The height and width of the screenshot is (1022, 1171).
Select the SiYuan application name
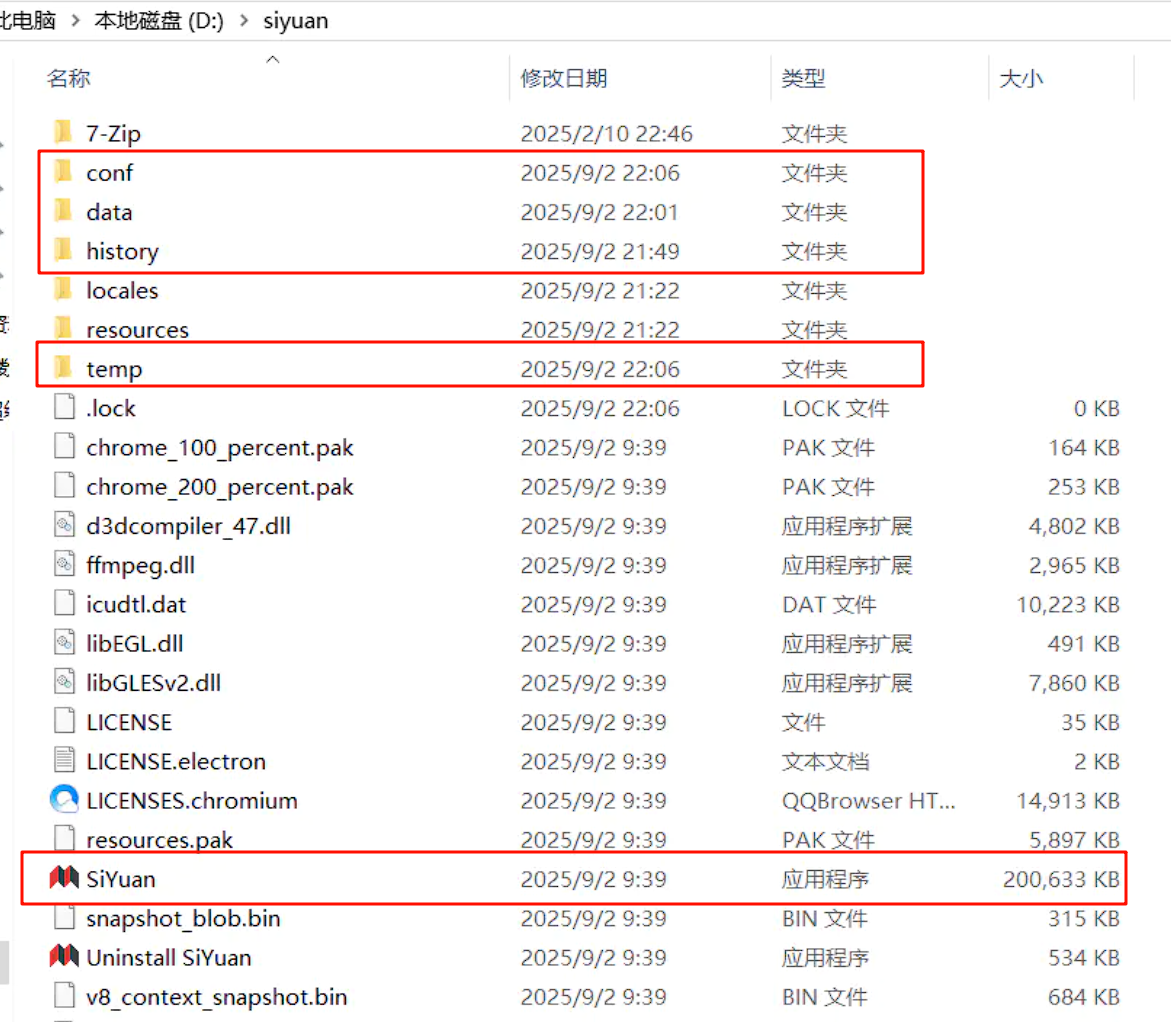(121, 879)
